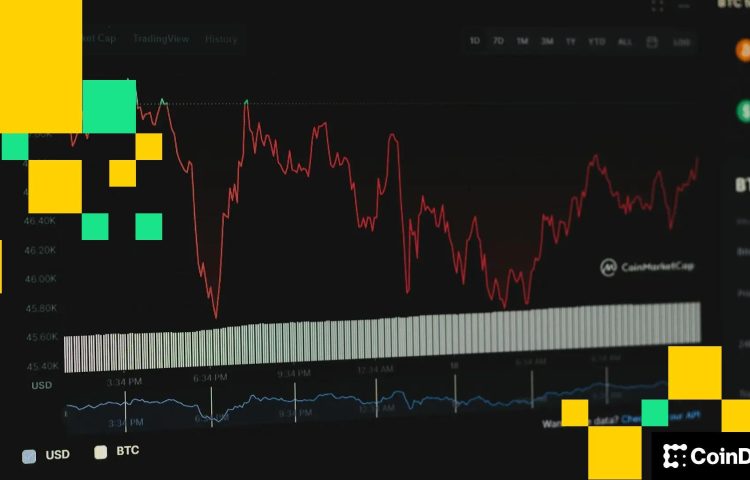Choose the 1M time range
This screenshot has height=480, width=750.
click(x=522, y=42)
